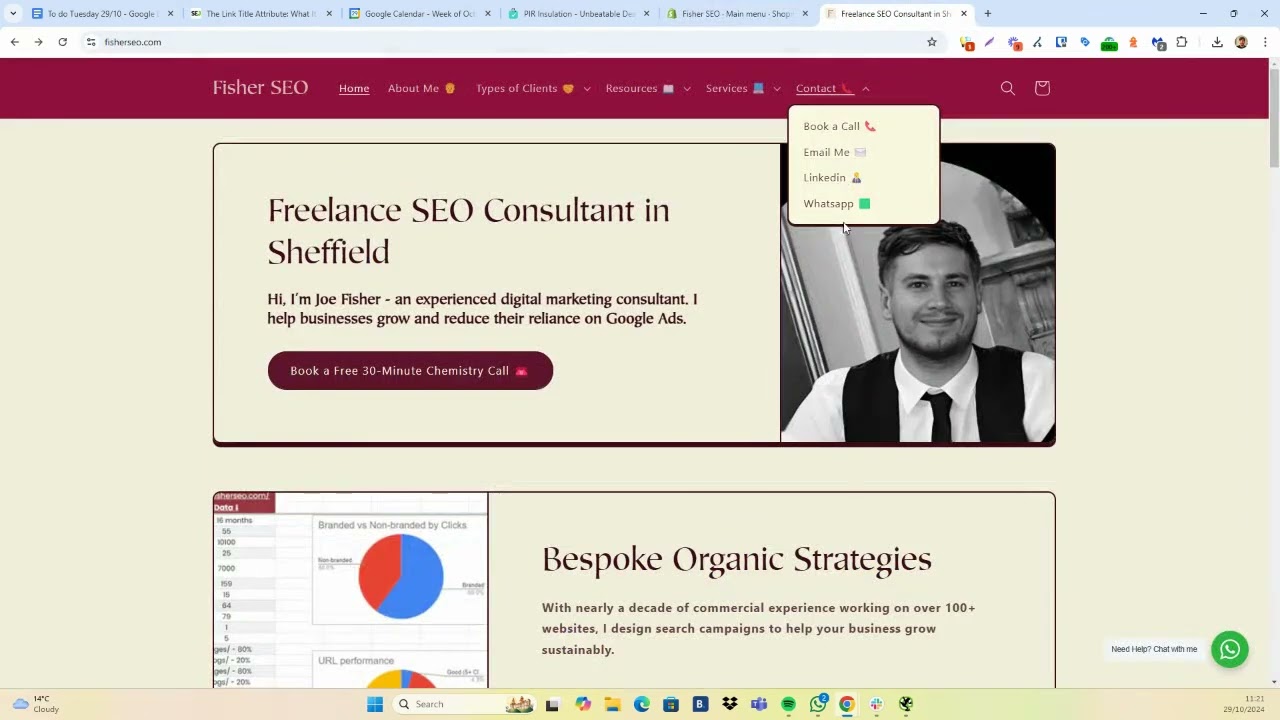Click the orange chess-piece extension icon

pyautogui.click(x=1133, y=42)
